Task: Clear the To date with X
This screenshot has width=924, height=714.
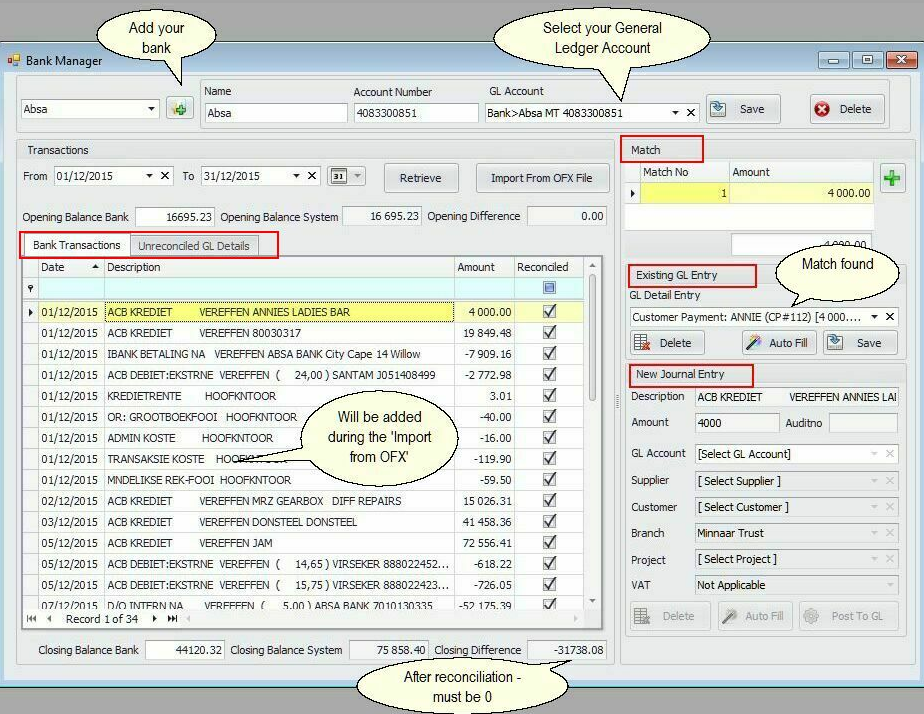Action: point(312,176)
